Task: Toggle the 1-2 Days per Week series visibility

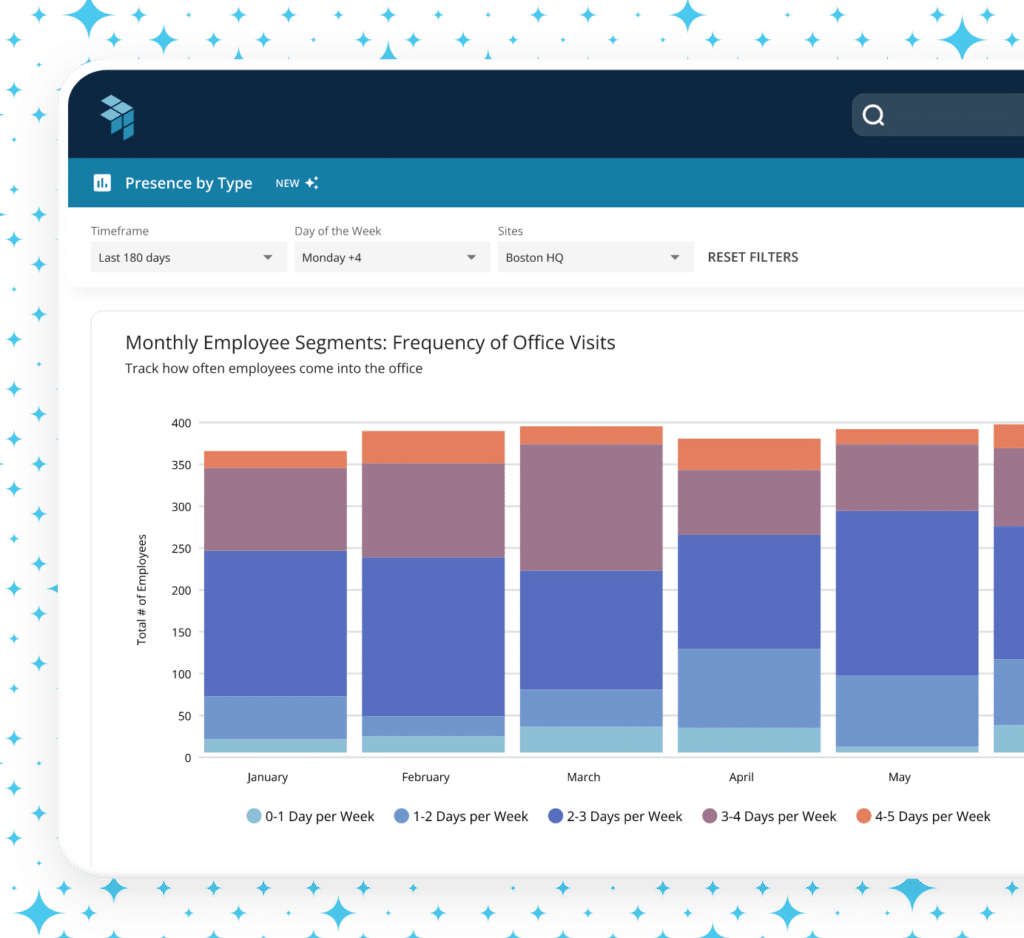Action: 403,816
